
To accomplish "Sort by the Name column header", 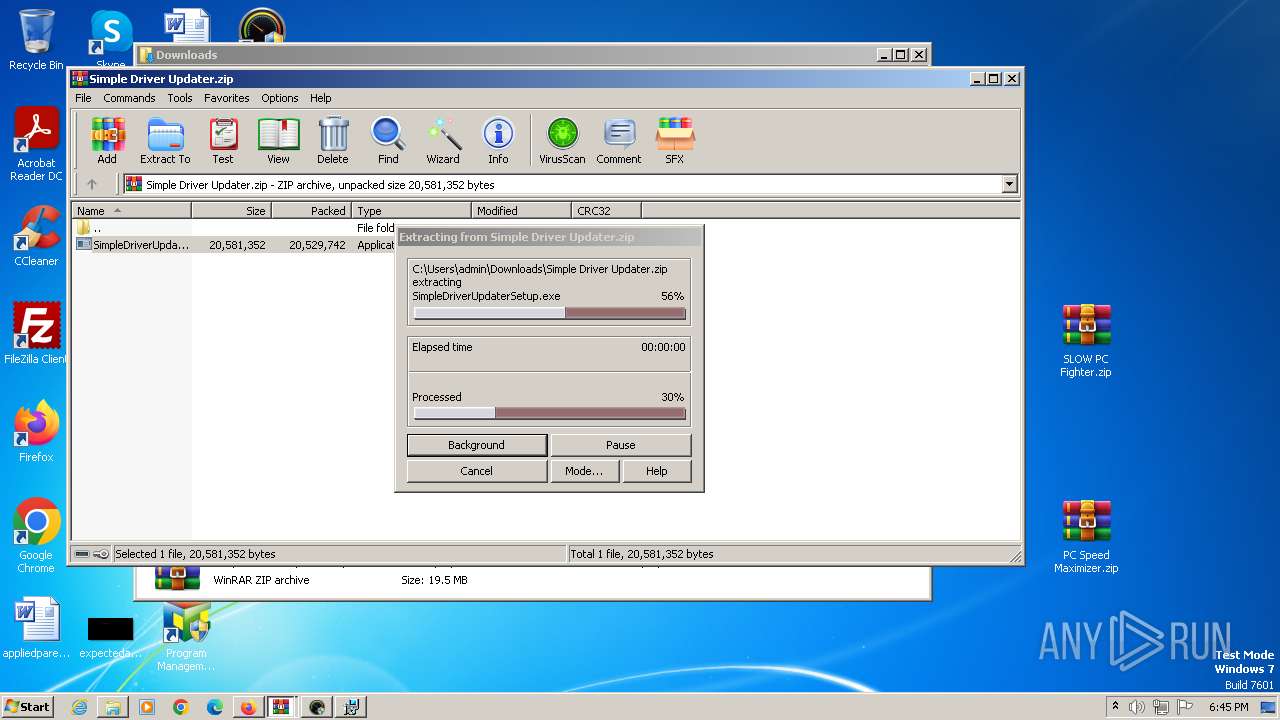I will tap(131, 211).
